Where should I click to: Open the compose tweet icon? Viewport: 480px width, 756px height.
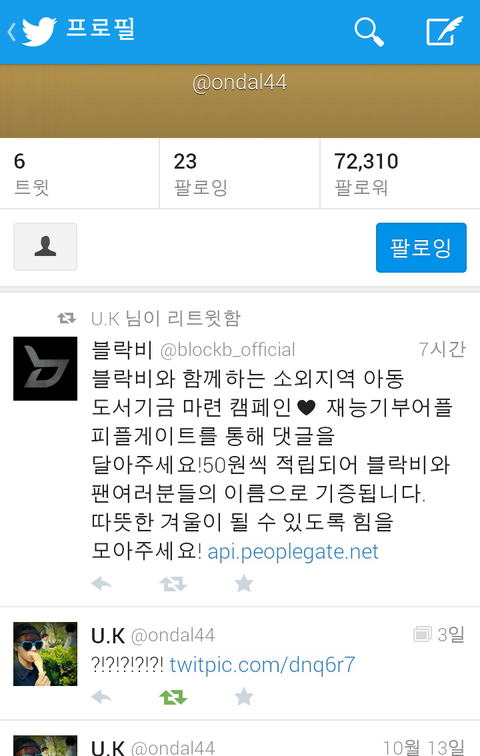coord(444,31)
